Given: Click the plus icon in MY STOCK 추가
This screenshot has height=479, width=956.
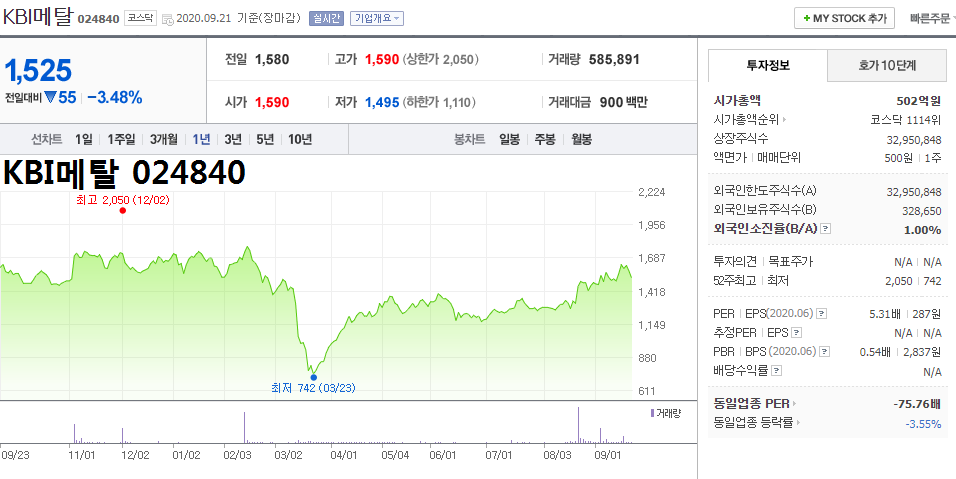Looking at the screenshot, I should tap(807, 18).
